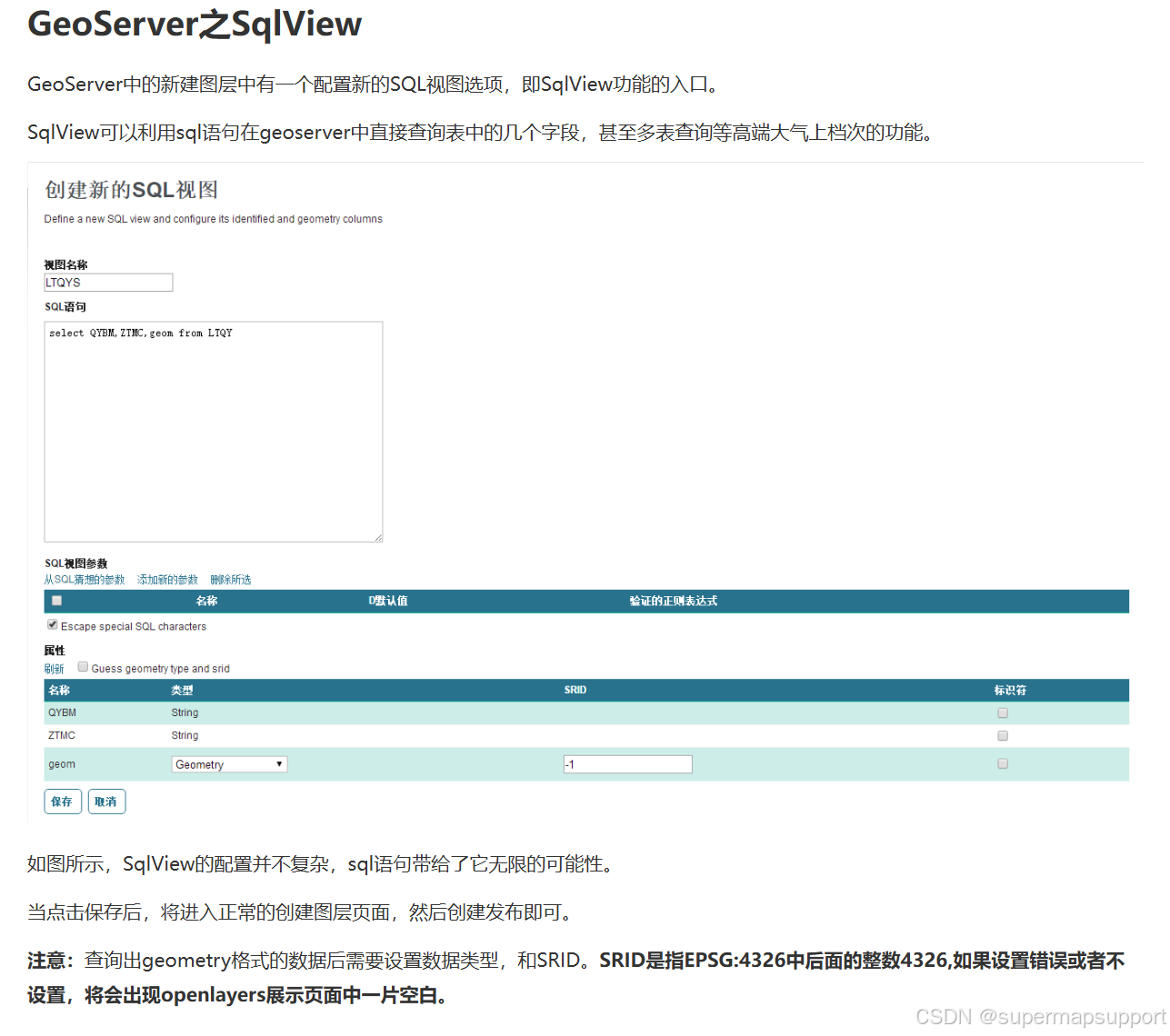Click the QYBM attribute name cell
The image size is (1170, 1036).
[x=63, y=713]
